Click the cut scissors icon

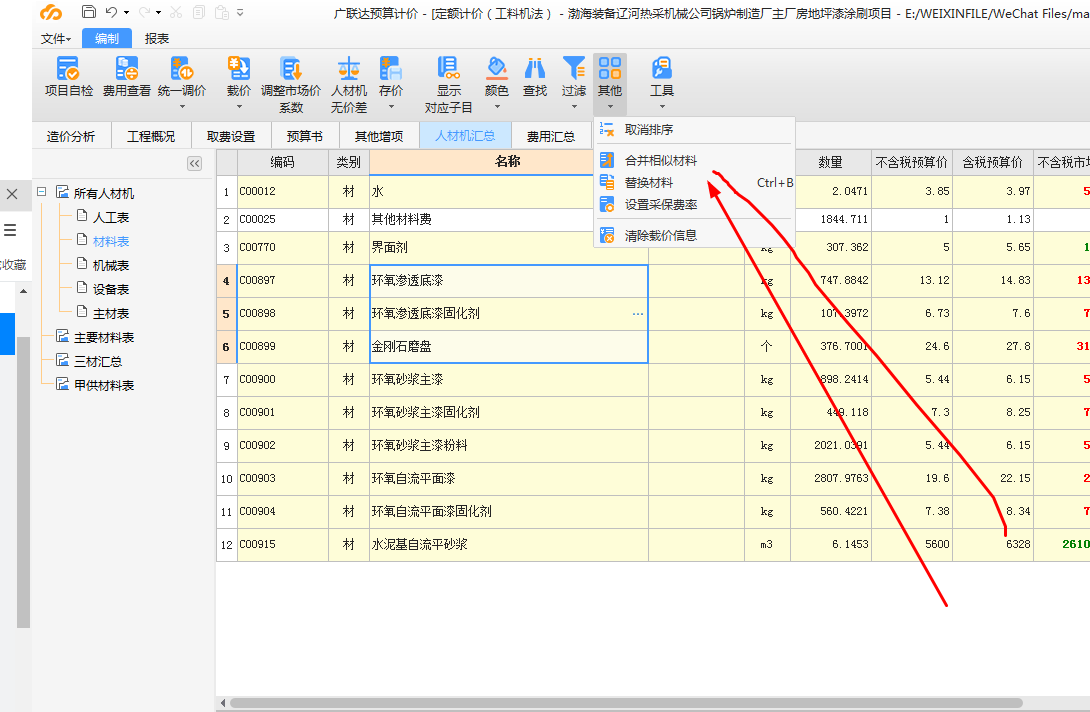[176, 12]
